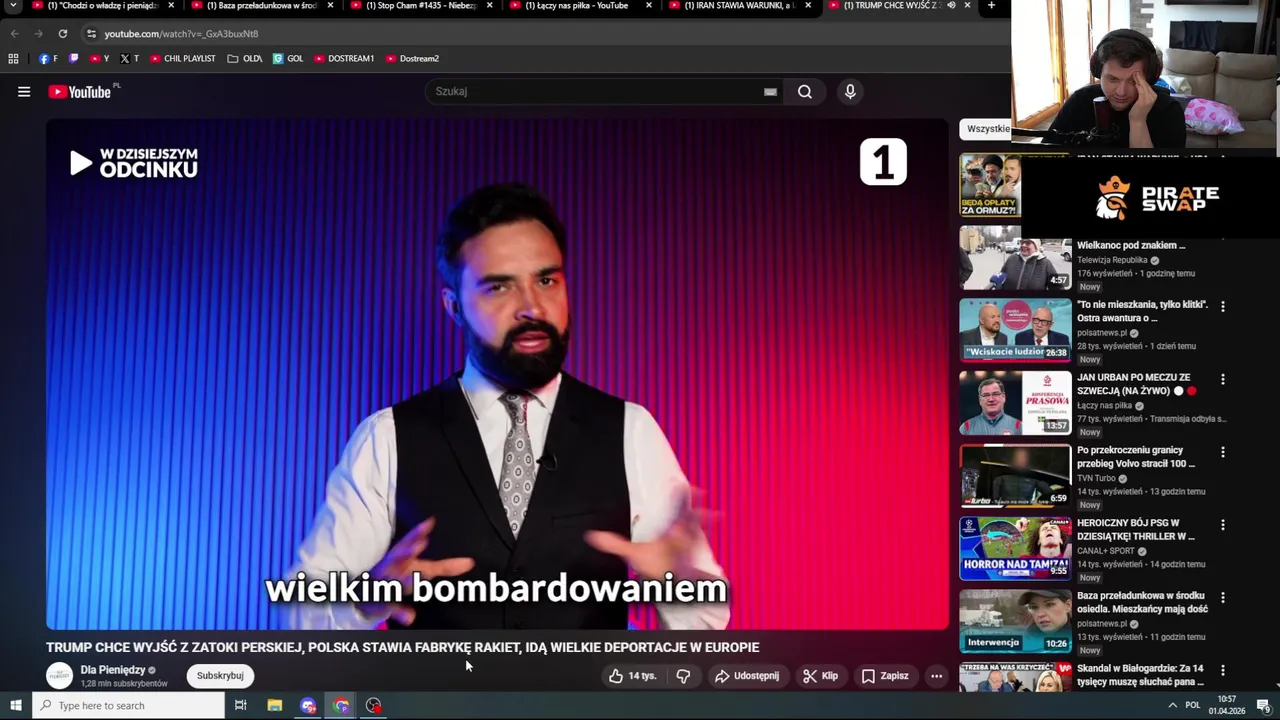Open Task View on taskbar
Screen dimensions: 1280x720
click(x=240, y=706)
